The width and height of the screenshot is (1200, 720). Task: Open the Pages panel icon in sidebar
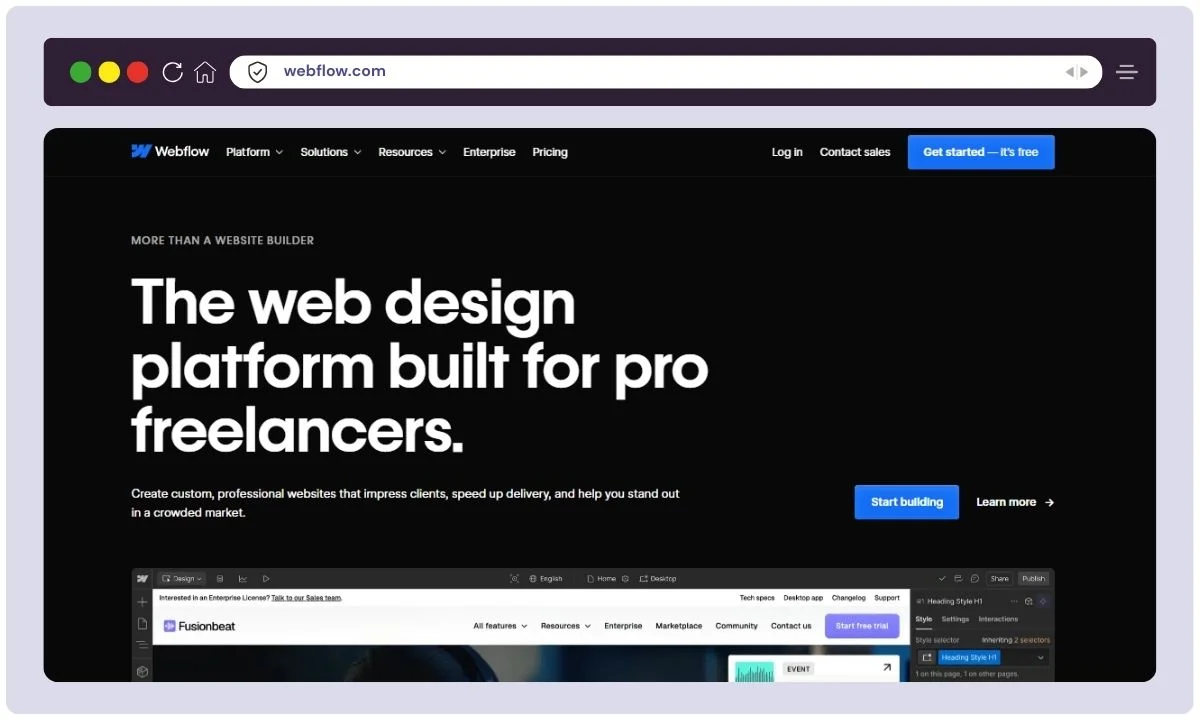(x=142, y=623)
